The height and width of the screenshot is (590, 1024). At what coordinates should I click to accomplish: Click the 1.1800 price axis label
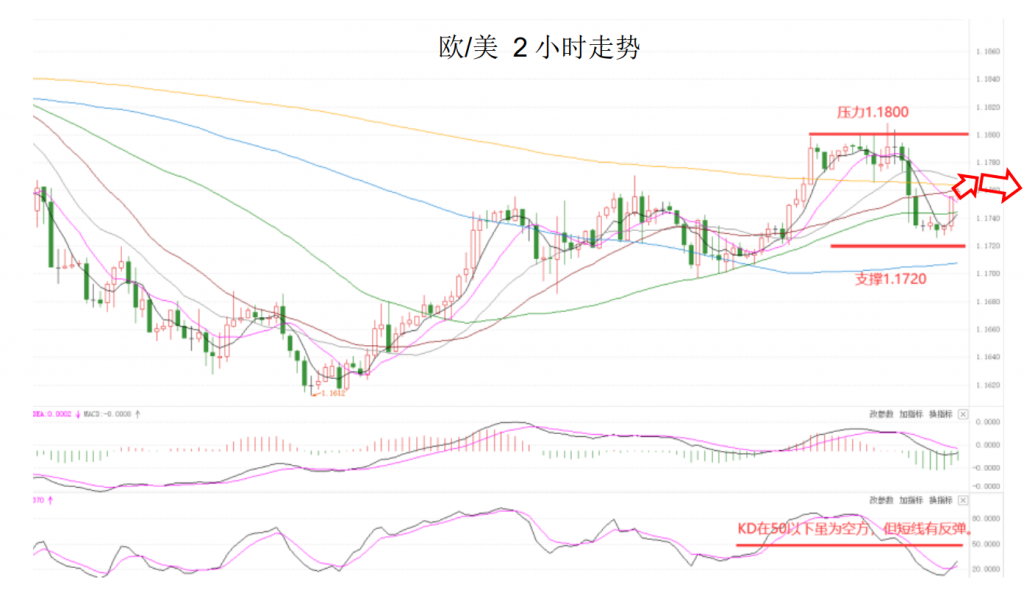coord(988,135)
